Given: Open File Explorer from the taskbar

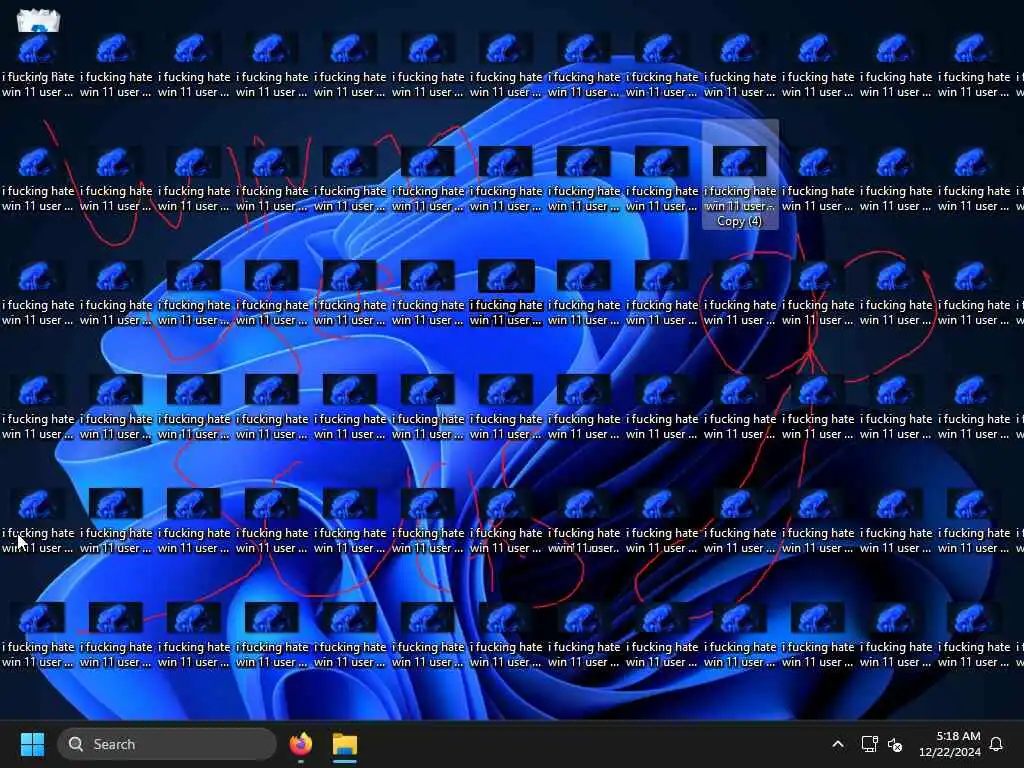Looking at the screenshot, I should click(345, 744).
